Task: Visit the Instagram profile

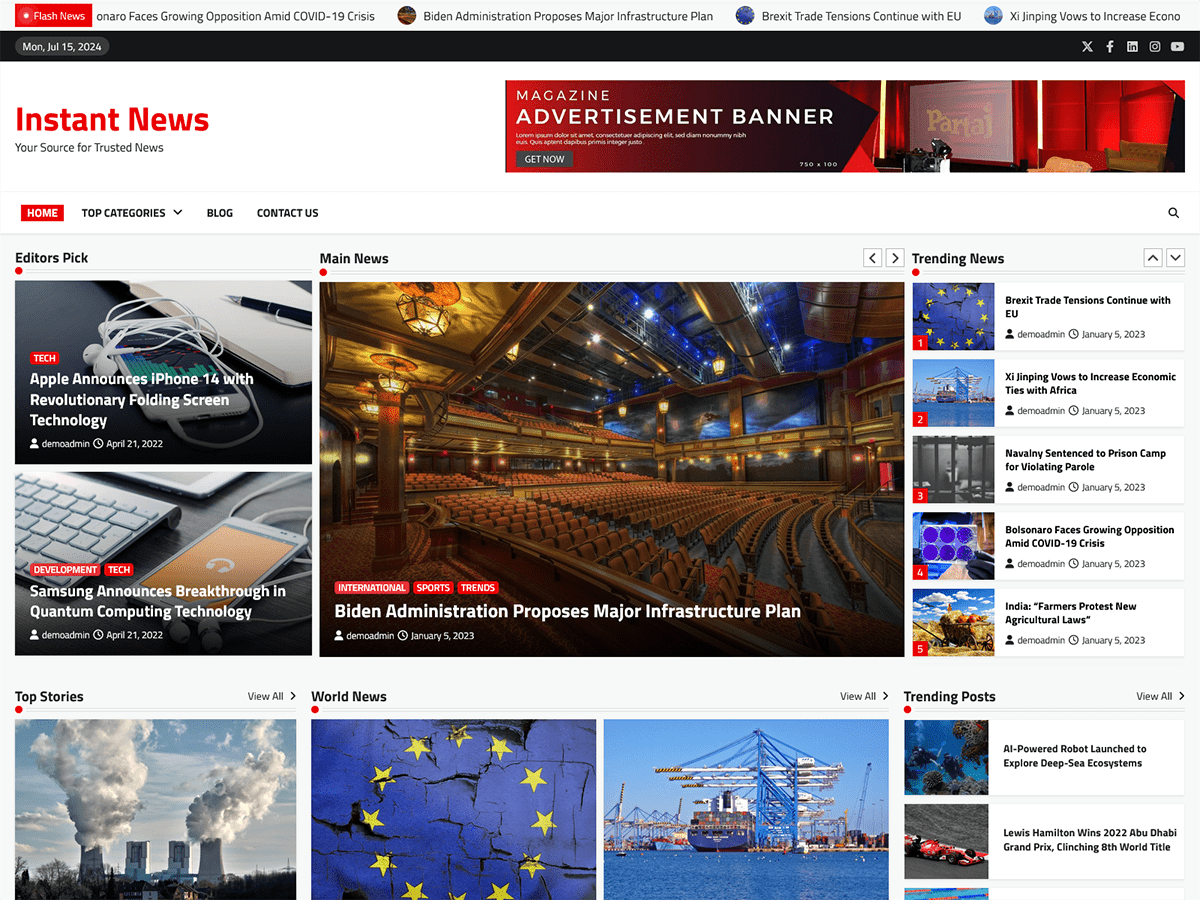Action: (x=1155, y=46)
